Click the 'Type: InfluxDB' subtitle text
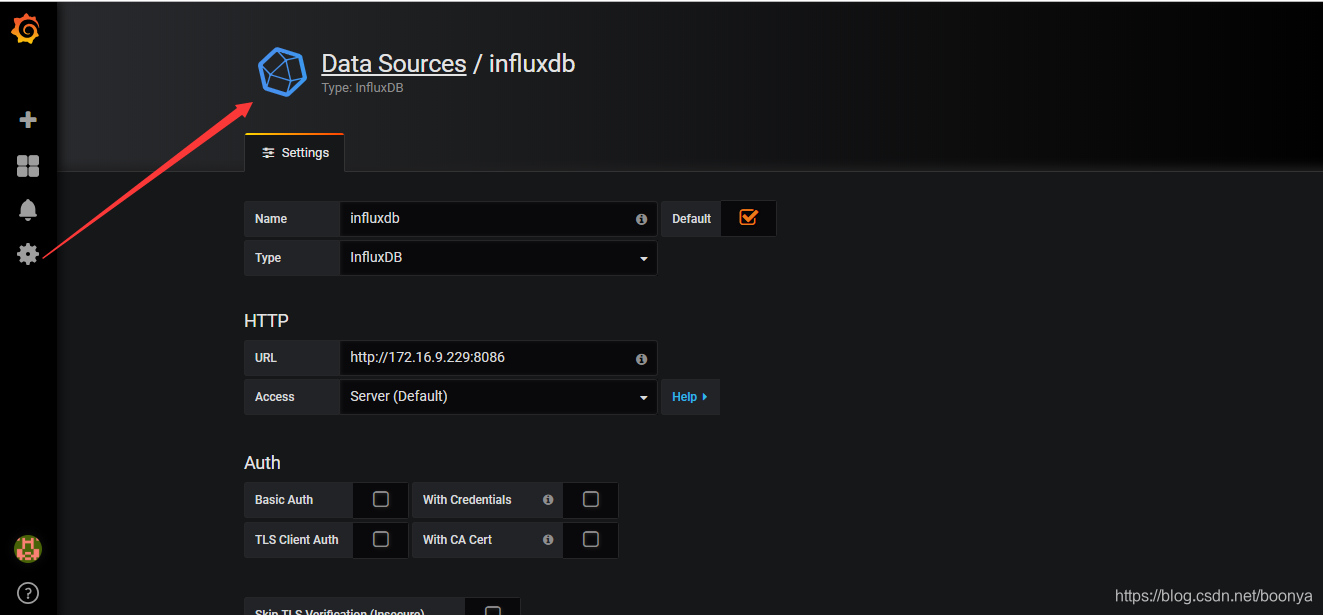 (x=362, y=88)
